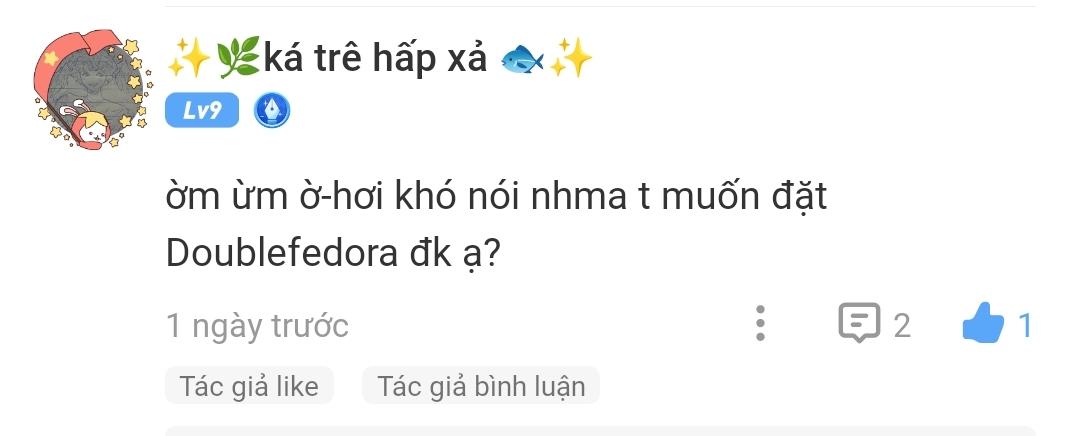Click the reply count number 2
This screenshot has height=436, width=1080.
tap(902, 324)
